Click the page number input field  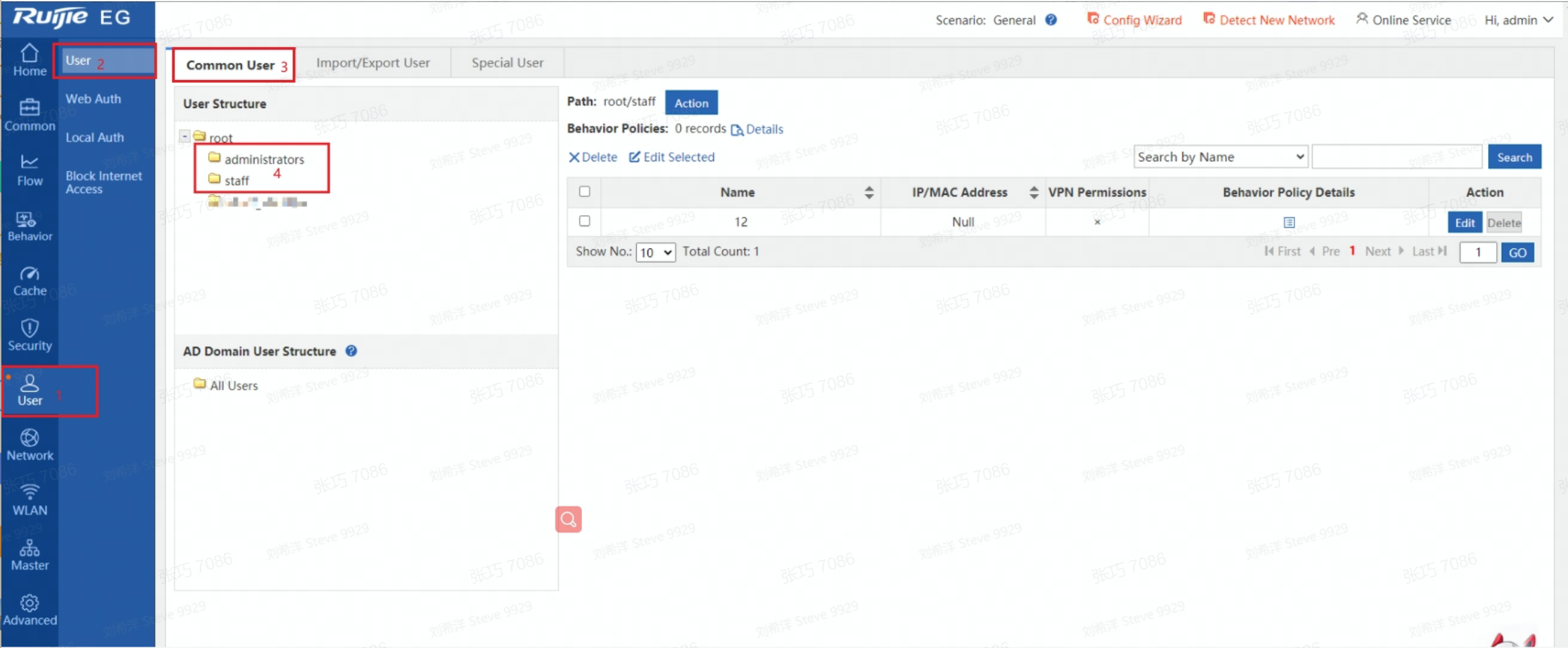[x=1477, y=252]
